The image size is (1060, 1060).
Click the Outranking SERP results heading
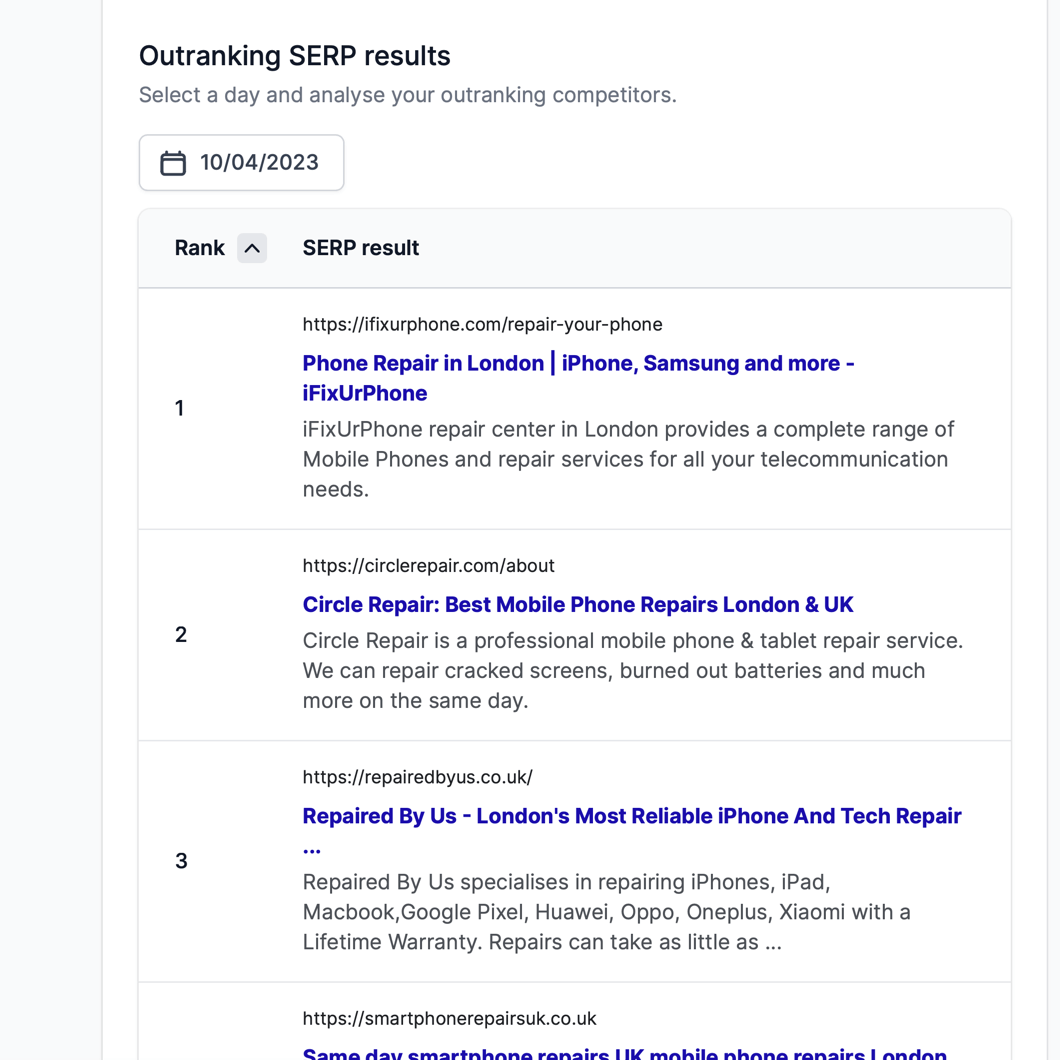tap(294, 56)
